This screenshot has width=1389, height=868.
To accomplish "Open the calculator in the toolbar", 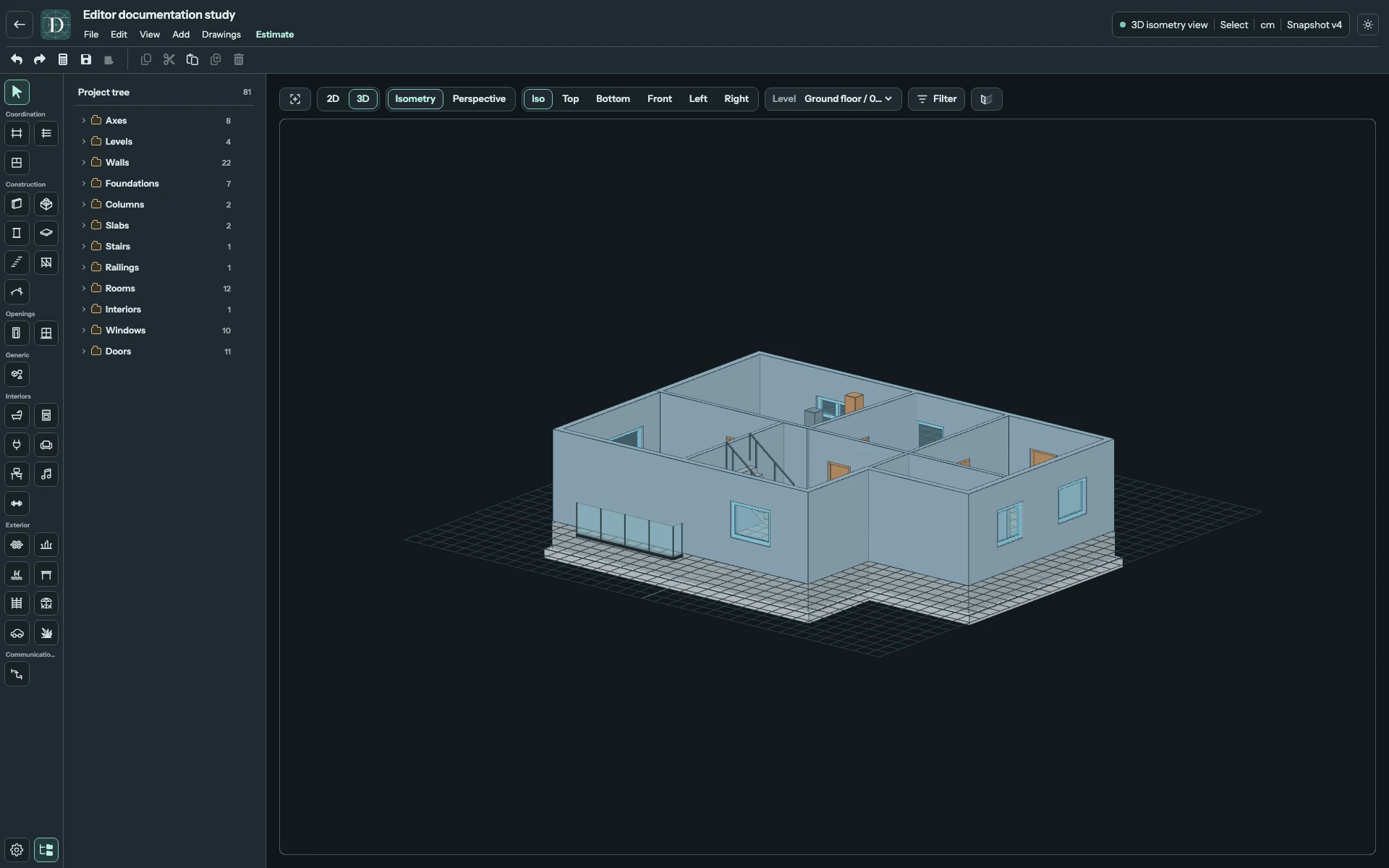I will click(63, 60).
